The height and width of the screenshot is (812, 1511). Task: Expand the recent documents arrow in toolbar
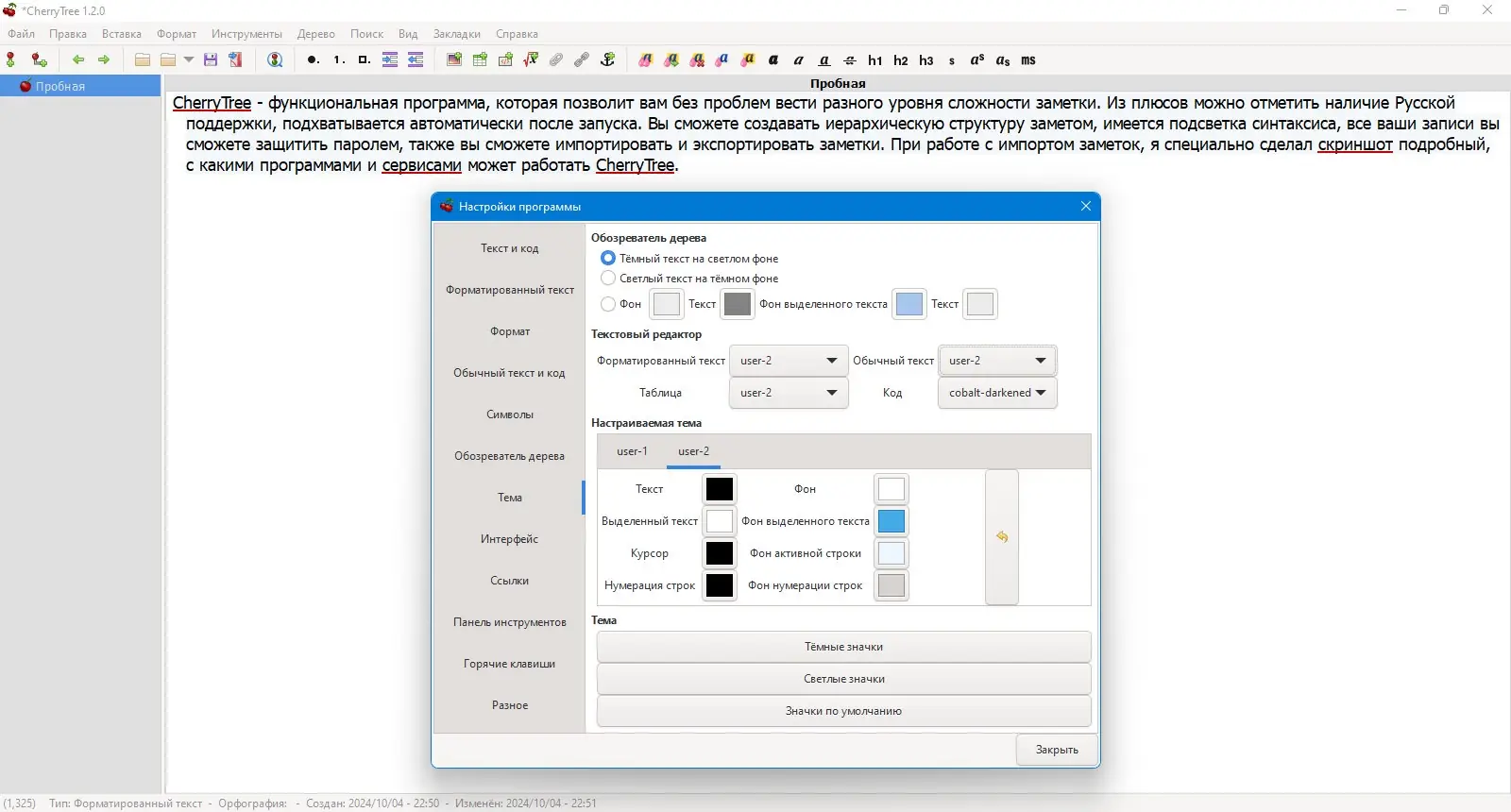pyautogui.click(x=189, y=59)
